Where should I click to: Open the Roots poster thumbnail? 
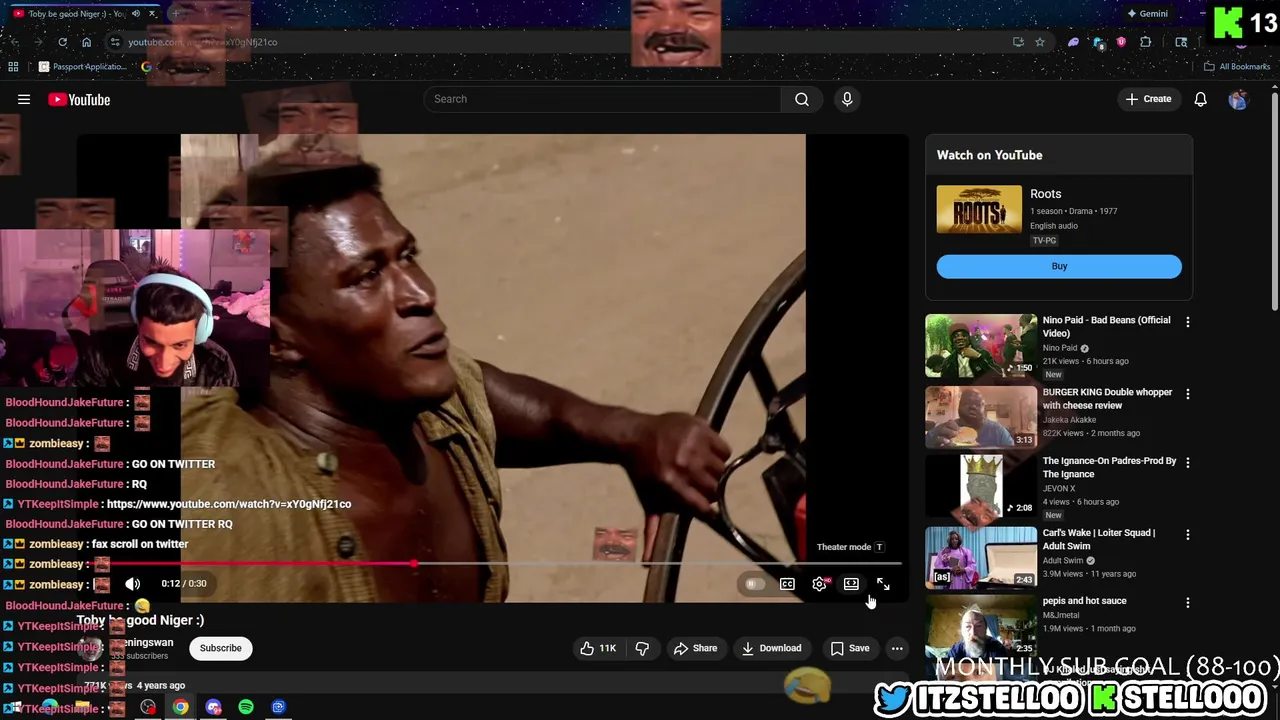[x=979, y=209]
